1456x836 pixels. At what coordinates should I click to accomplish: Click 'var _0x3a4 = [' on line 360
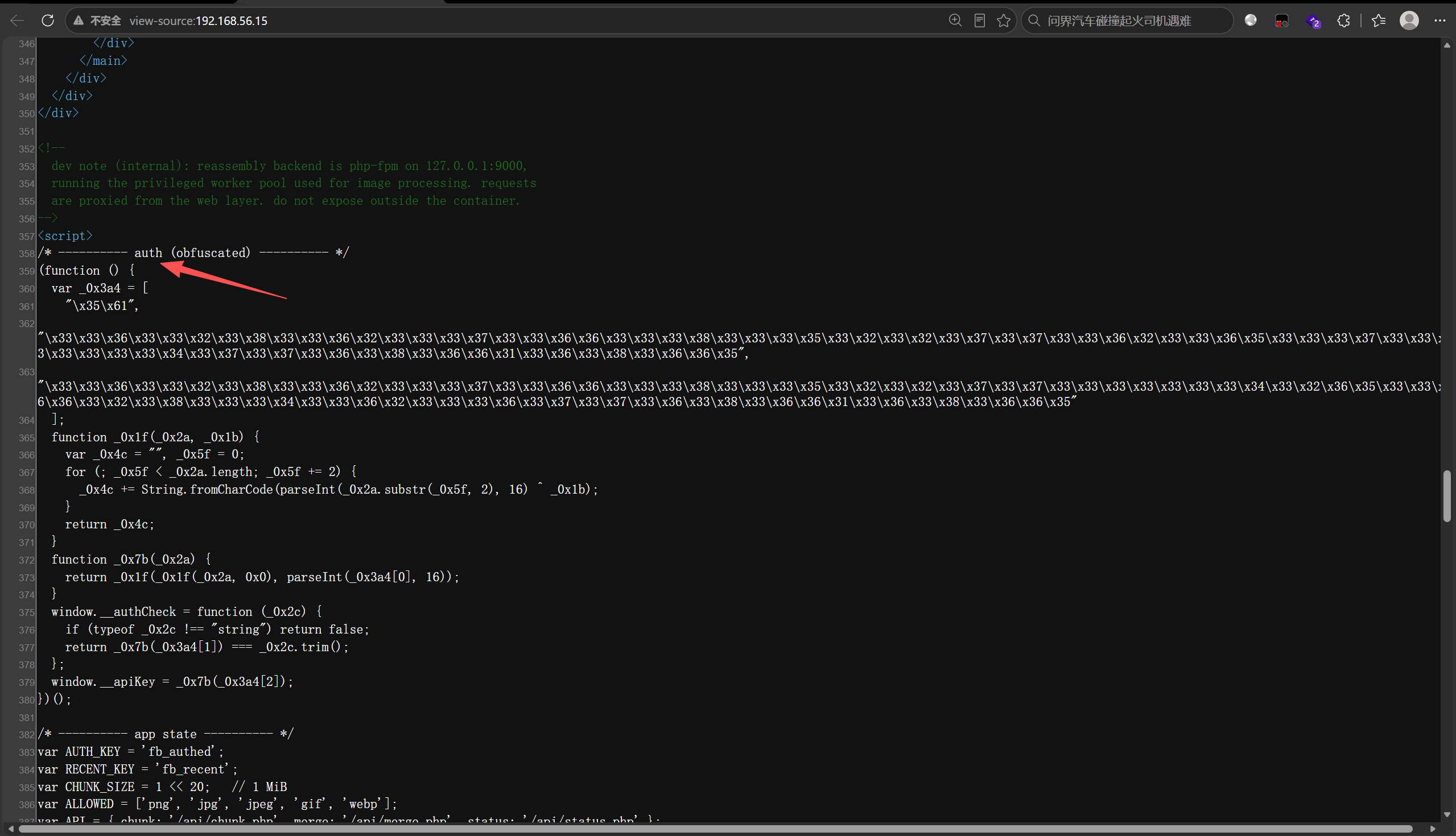coord(100,288)
